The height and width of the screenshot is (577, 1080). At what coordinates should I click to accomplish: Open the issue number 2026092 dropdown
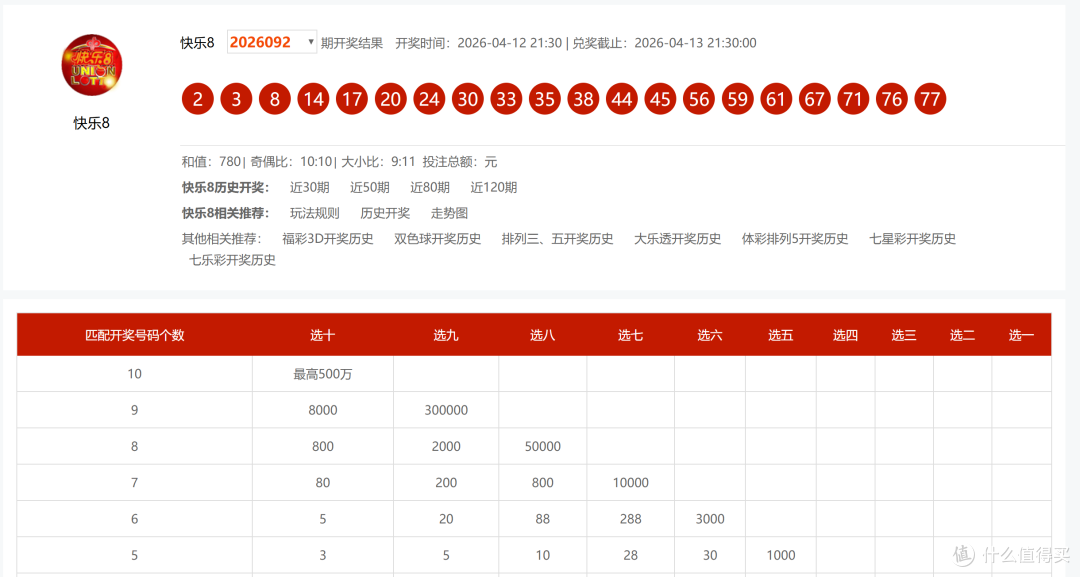point(271,42)
